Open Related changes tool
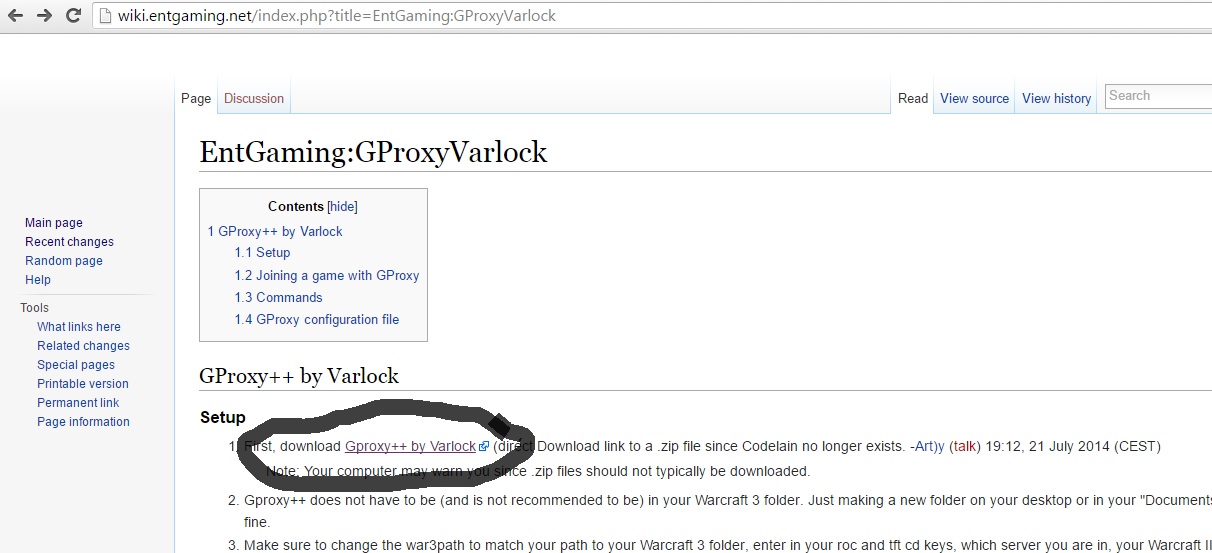 pos(83,346)
